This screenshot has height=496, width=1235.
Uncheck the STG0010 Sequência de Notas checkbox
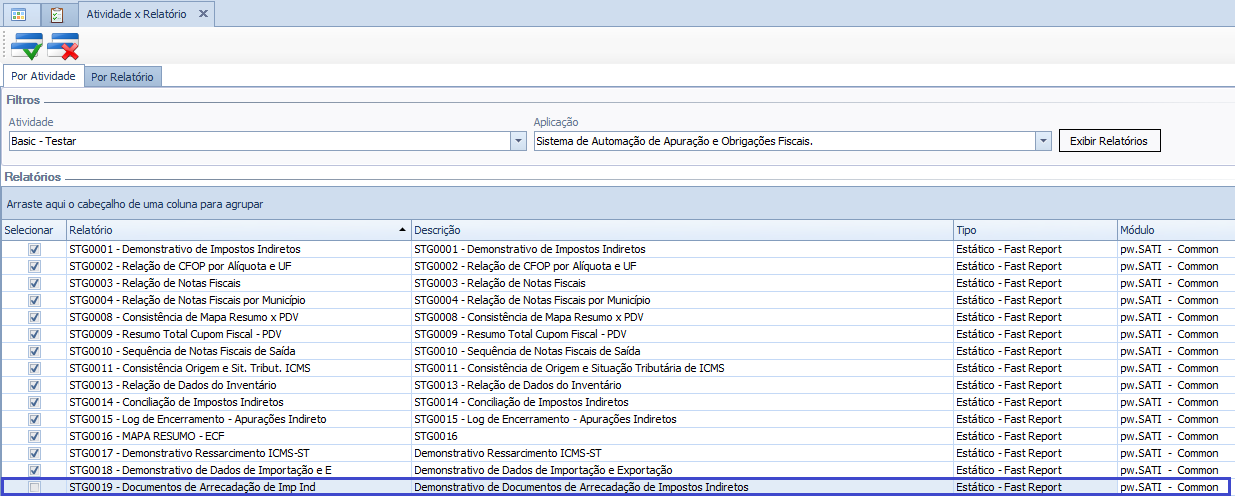pos(35,351)
